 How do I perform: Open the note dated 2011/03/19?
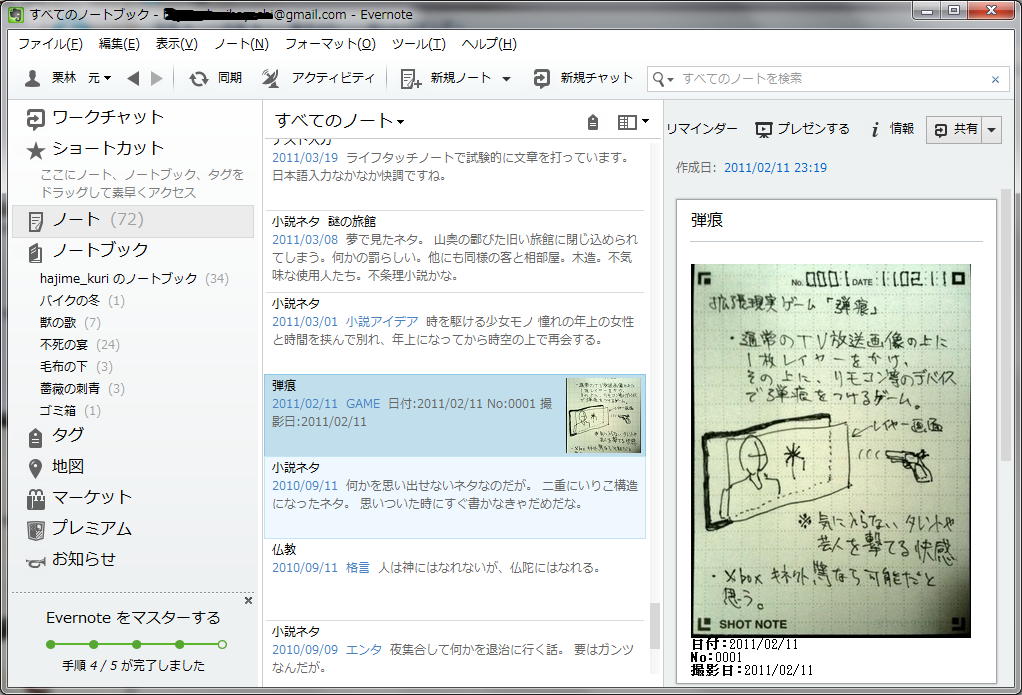[x=454, y=173]
